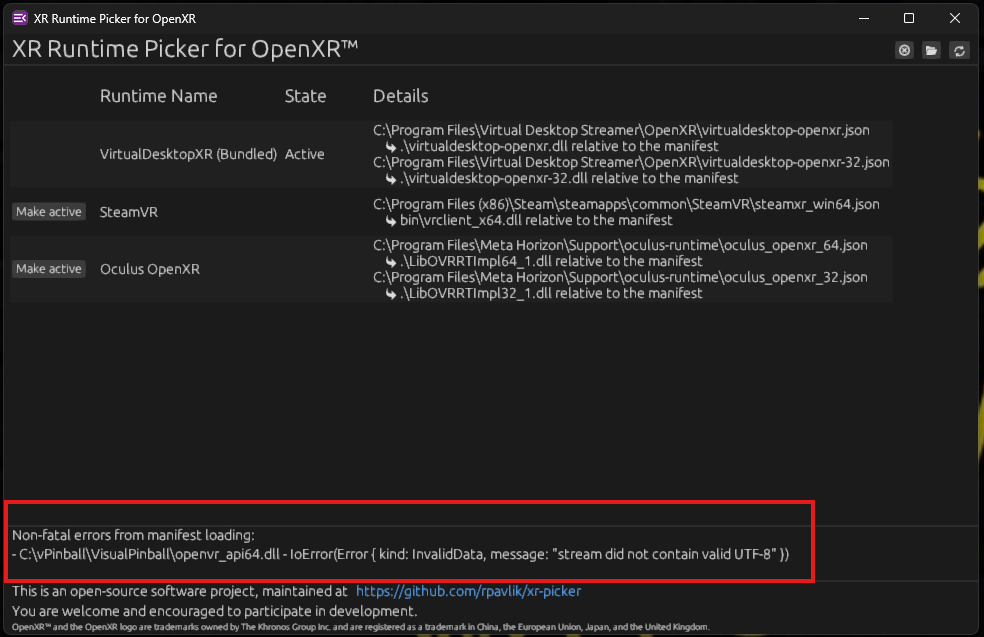The image size is (984, 637).
Task: Click the bin\vrclient_x64.dll library line
Action: click(x=530, y=220)
